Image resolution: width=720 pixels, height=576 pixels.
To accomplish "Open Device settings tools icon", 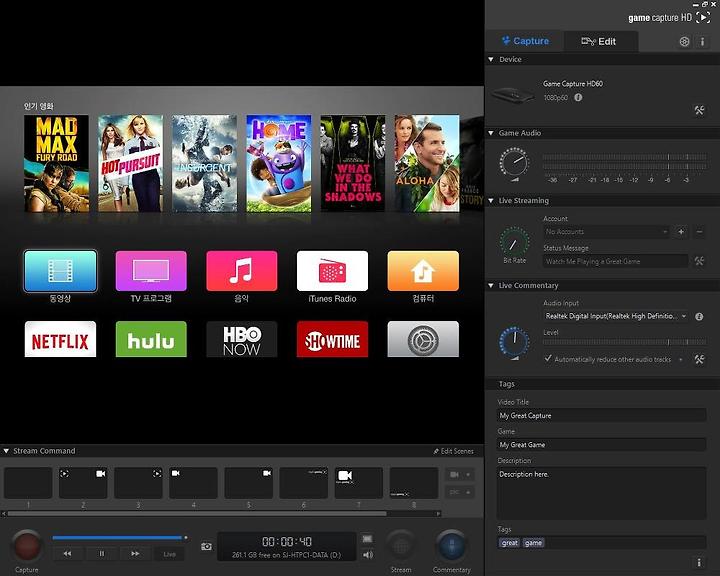I will point(699,110).
